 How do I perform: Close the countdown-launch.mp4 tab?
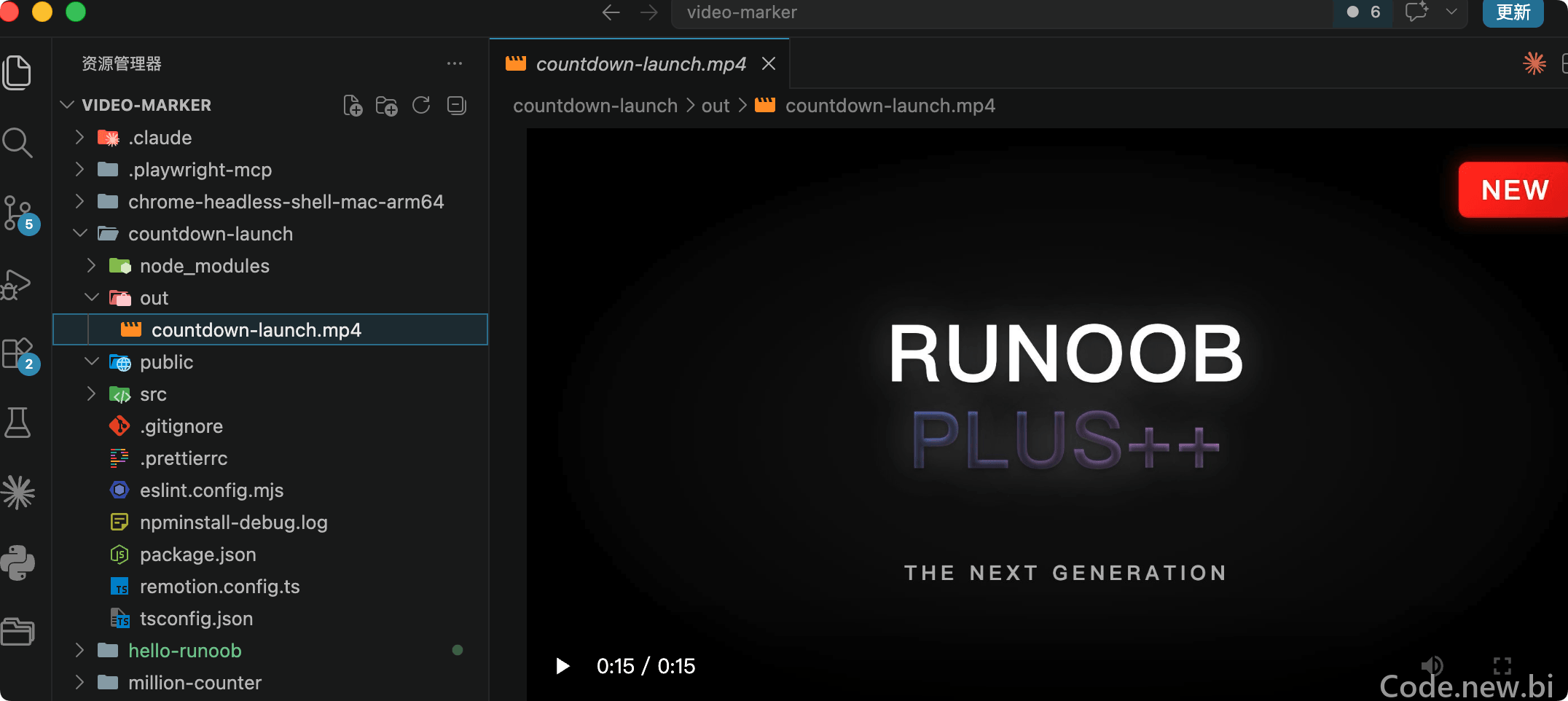(769, 64)
